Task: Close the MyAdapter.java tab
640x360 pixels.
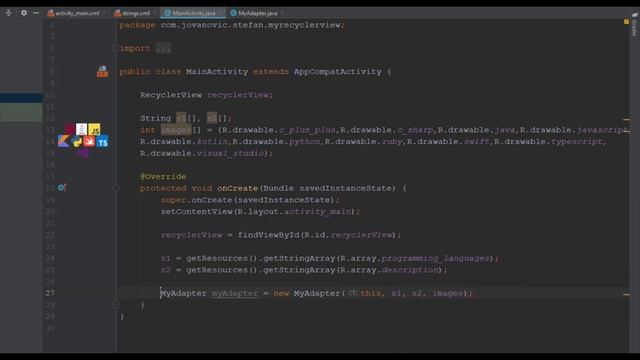Action: [282, 13]
